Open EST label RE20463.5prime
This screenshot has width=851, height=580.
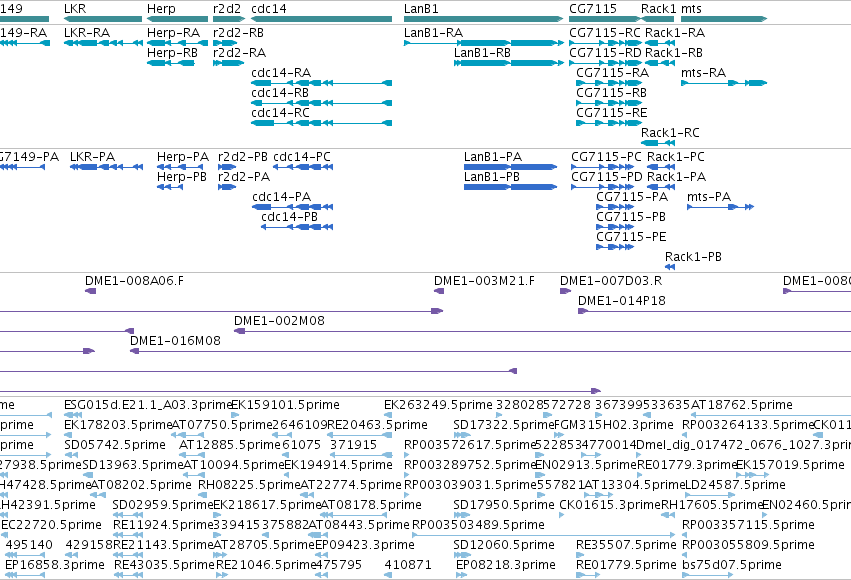[x=377, y=425]
